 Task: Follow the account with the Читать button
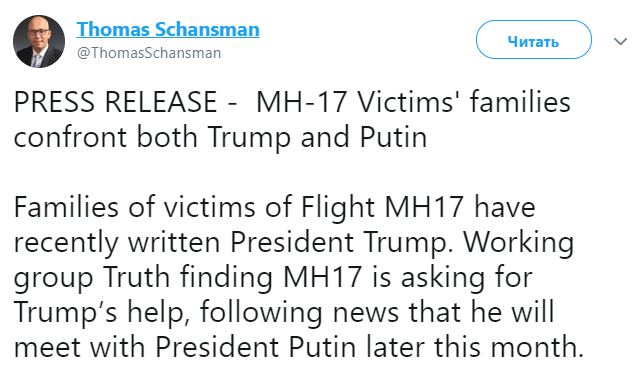pyautogui.click(x=534, y=40)
